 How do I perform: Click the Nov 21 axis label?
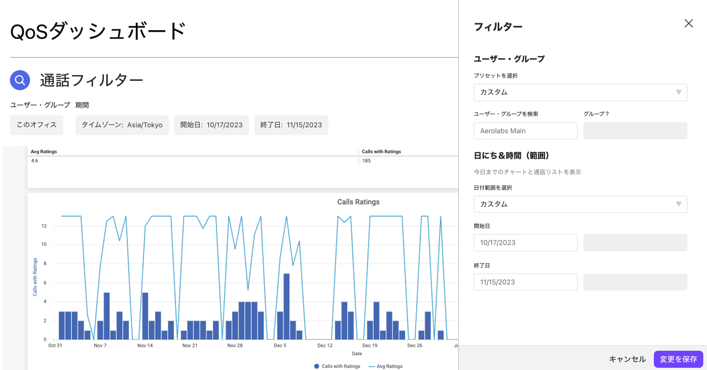[189, 346]
